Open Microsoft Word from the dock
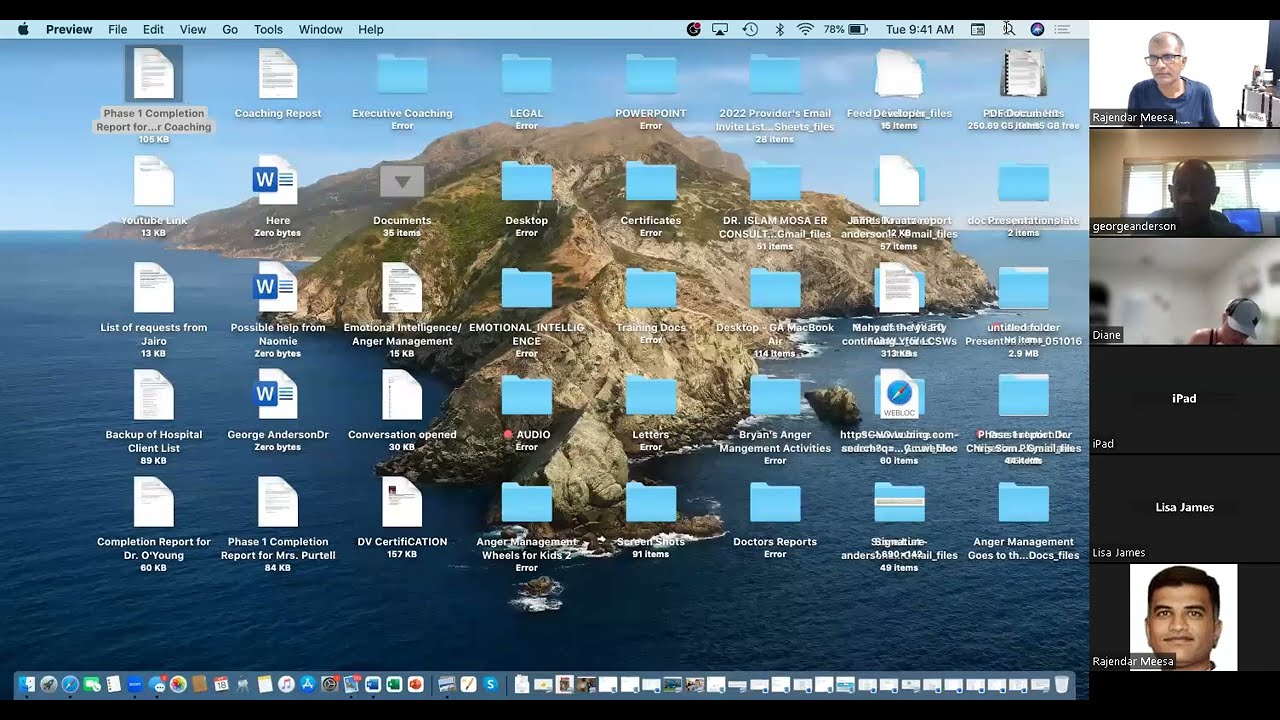1280x720 pixels. point(373,685)
